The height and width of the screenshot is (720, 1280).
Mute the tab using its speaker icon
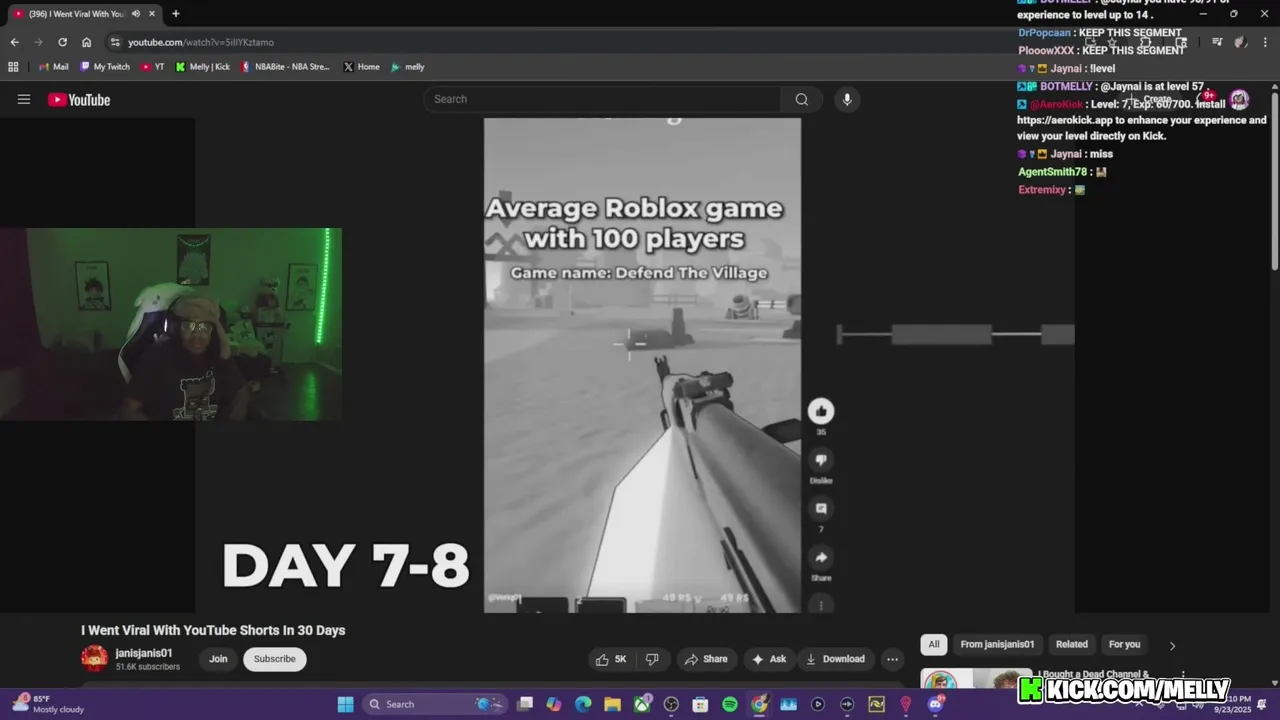(x=135, y=14)
